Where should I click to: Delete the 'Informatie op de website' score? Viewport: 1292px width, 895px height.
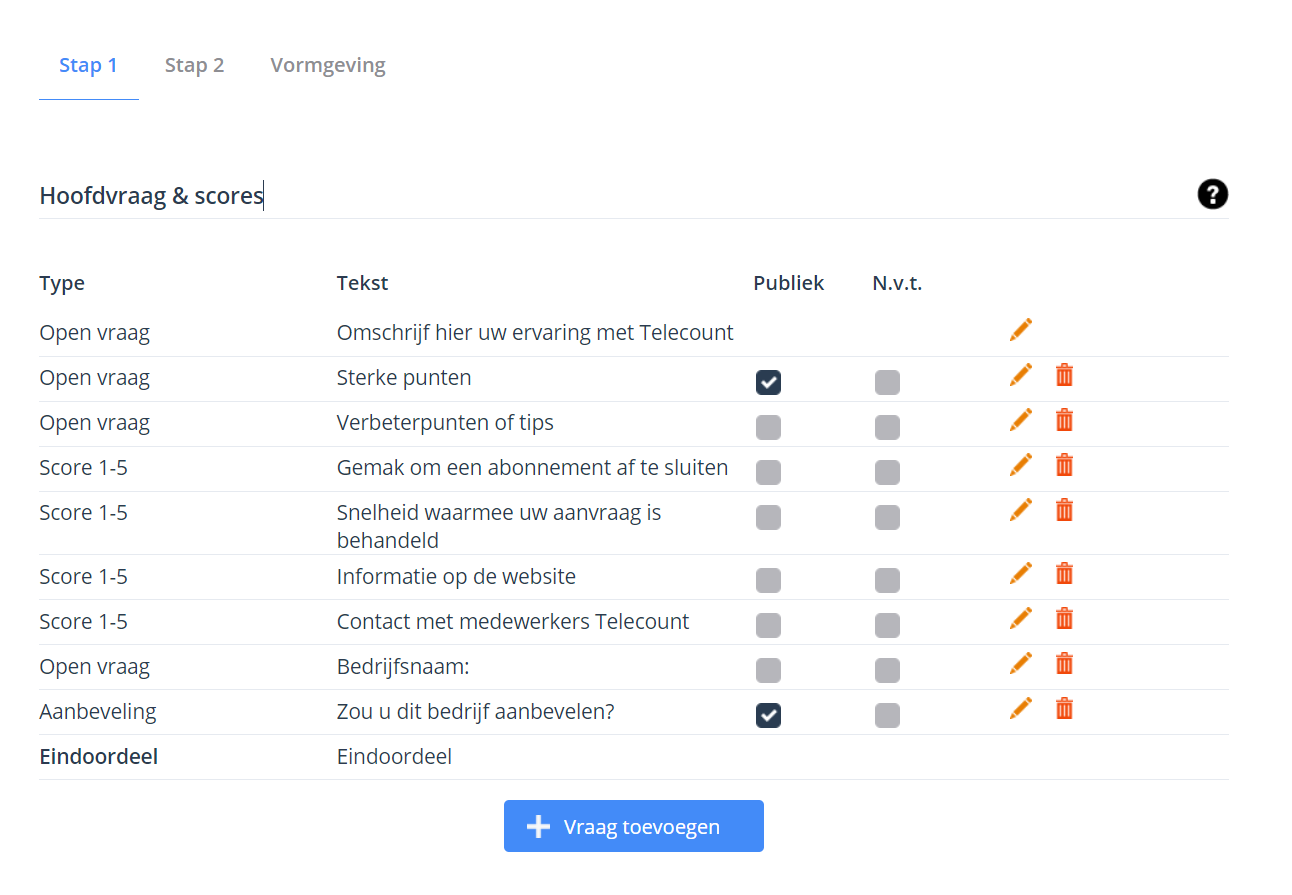(x=1064, y=574)
